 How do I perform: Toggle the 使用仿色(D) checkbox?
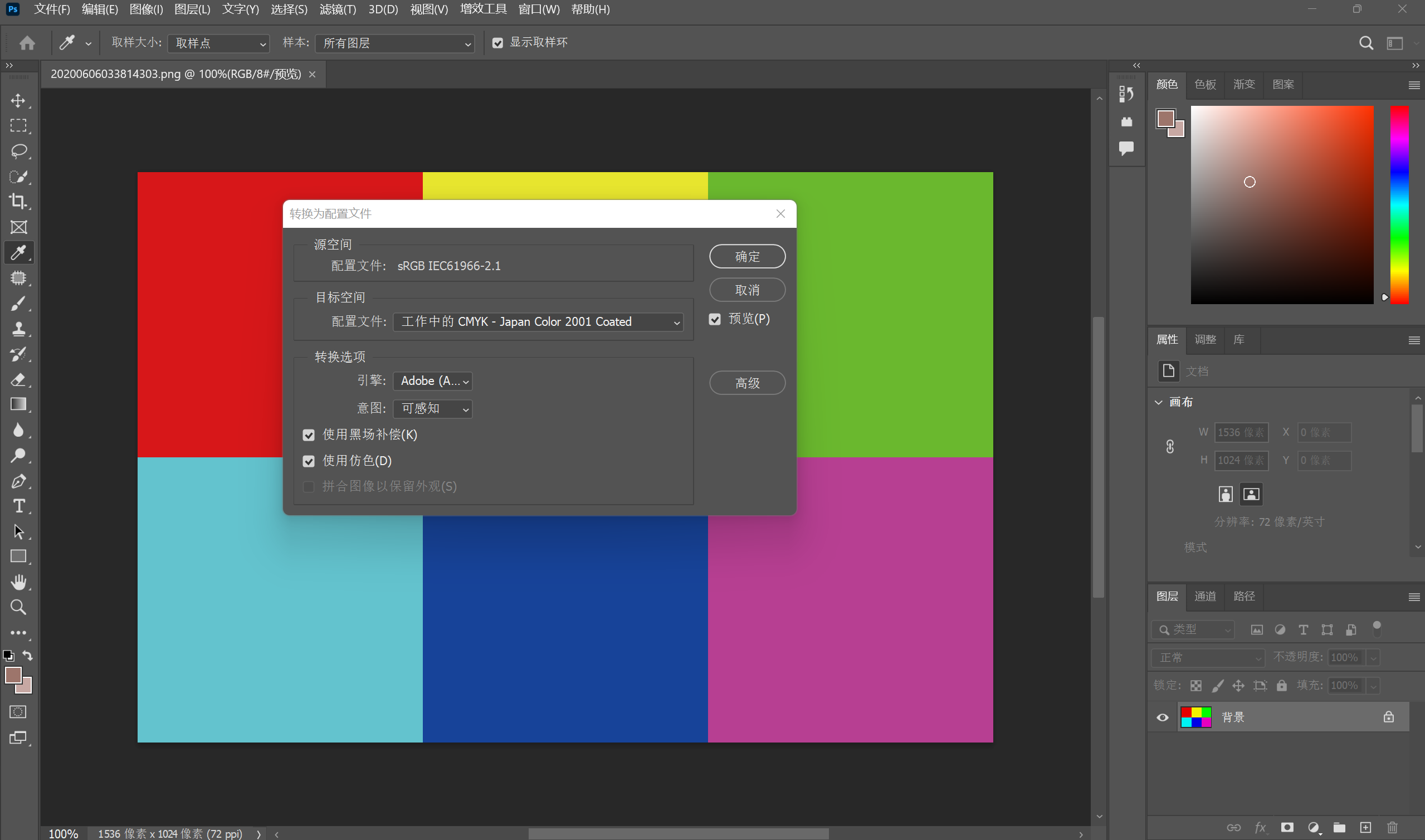[x=309, y=461]
